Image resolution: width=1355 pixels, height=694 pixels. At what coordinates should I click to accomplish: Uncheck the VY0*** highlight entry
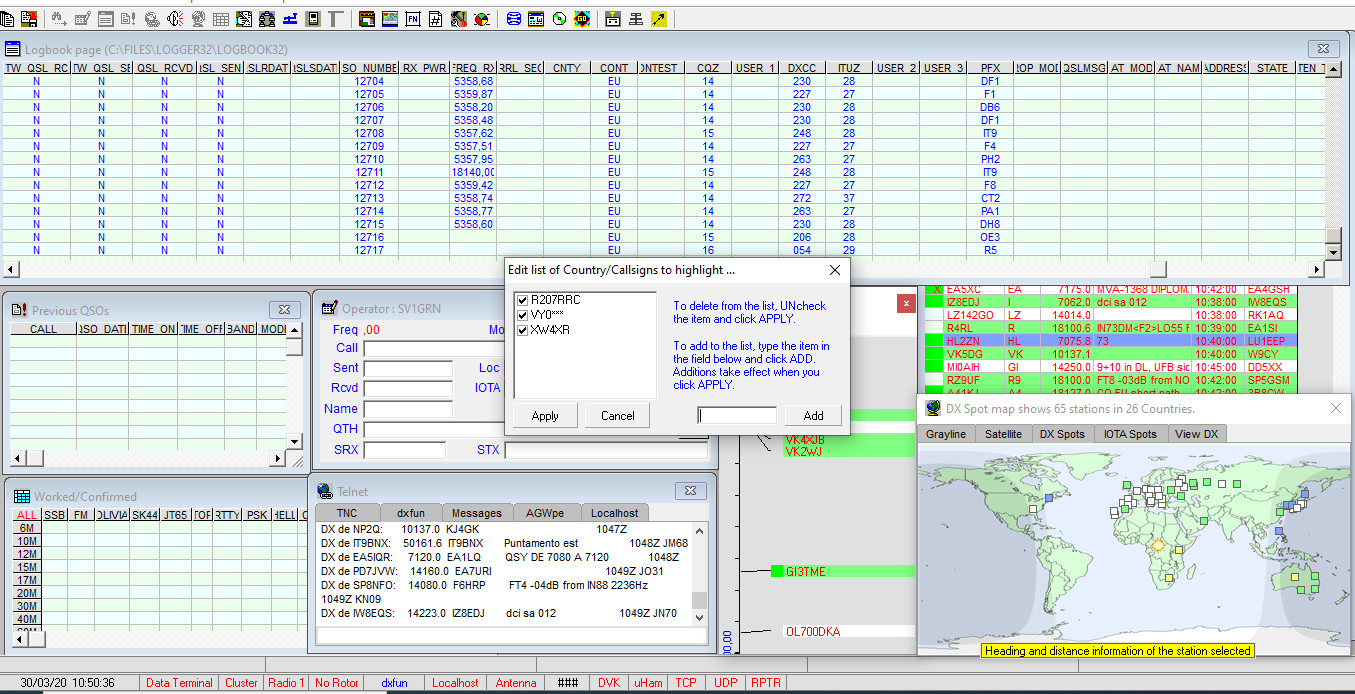click(x=522, y=315)
